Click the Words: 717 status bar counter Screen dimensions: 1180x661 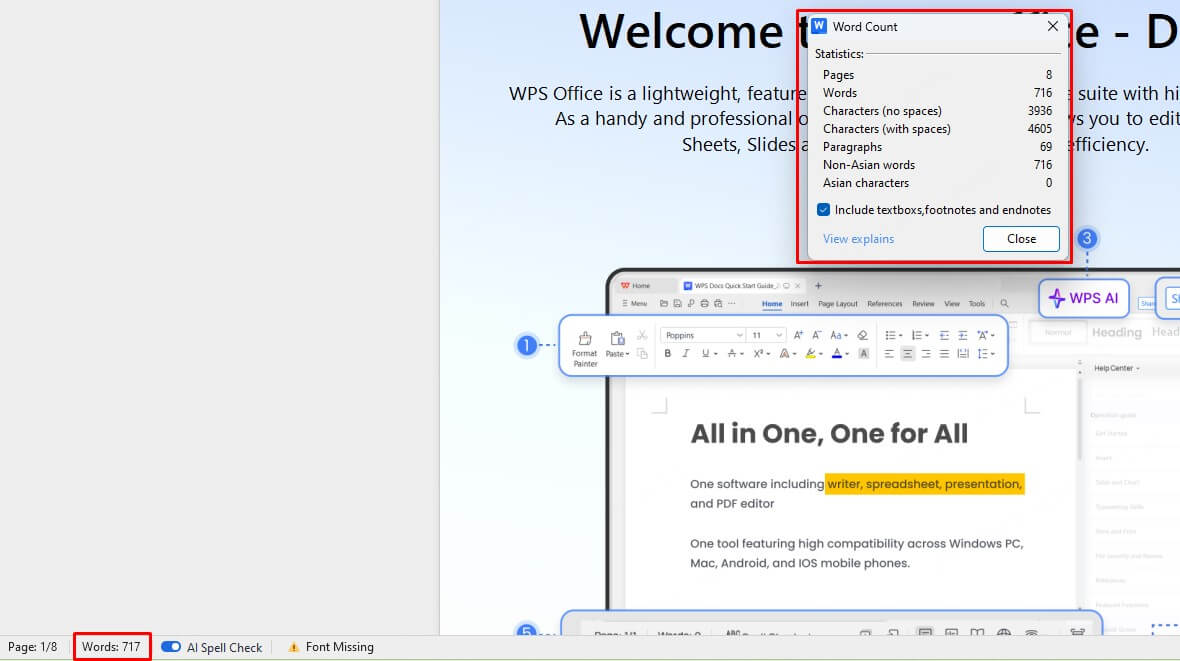[111, 647]
